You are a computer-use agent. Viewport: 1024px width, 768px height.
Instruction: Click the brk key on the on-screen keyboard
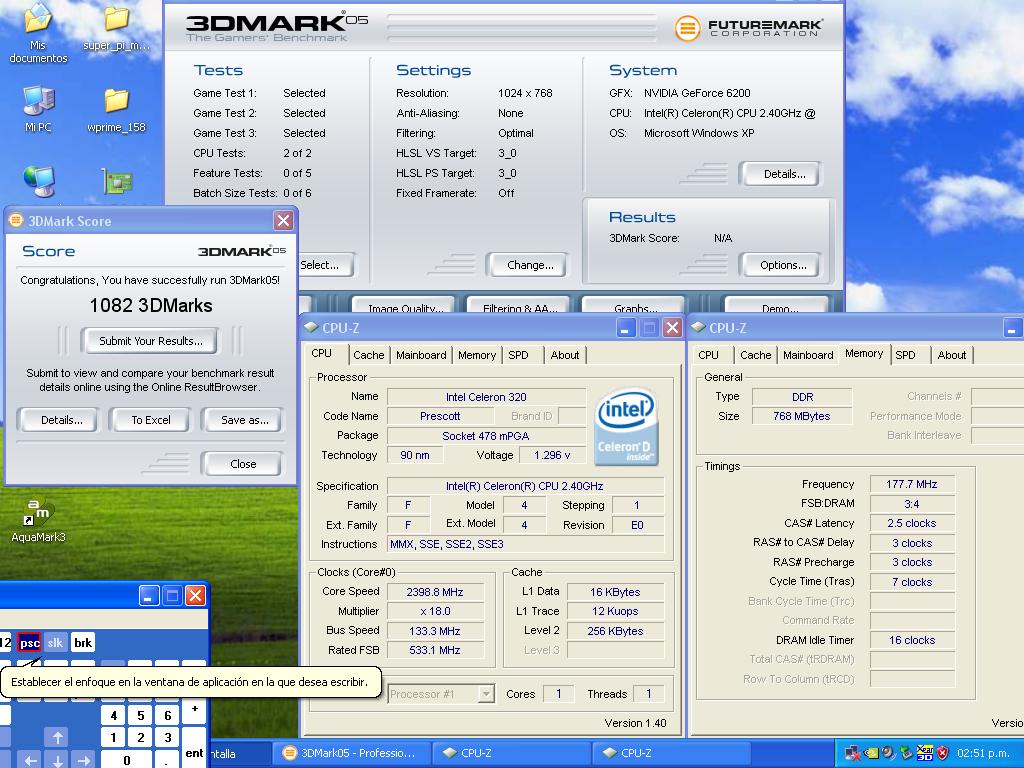click(x=82, y=643)
